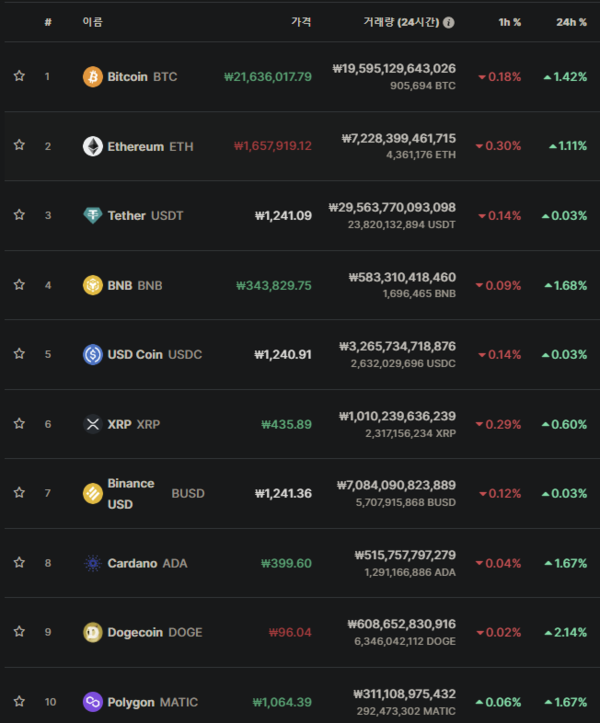Viewport: 600px width, 723px height.
Task: Click the Polygon MATIC logo icon
Action: pyautogui.click(x=92, y=701)
